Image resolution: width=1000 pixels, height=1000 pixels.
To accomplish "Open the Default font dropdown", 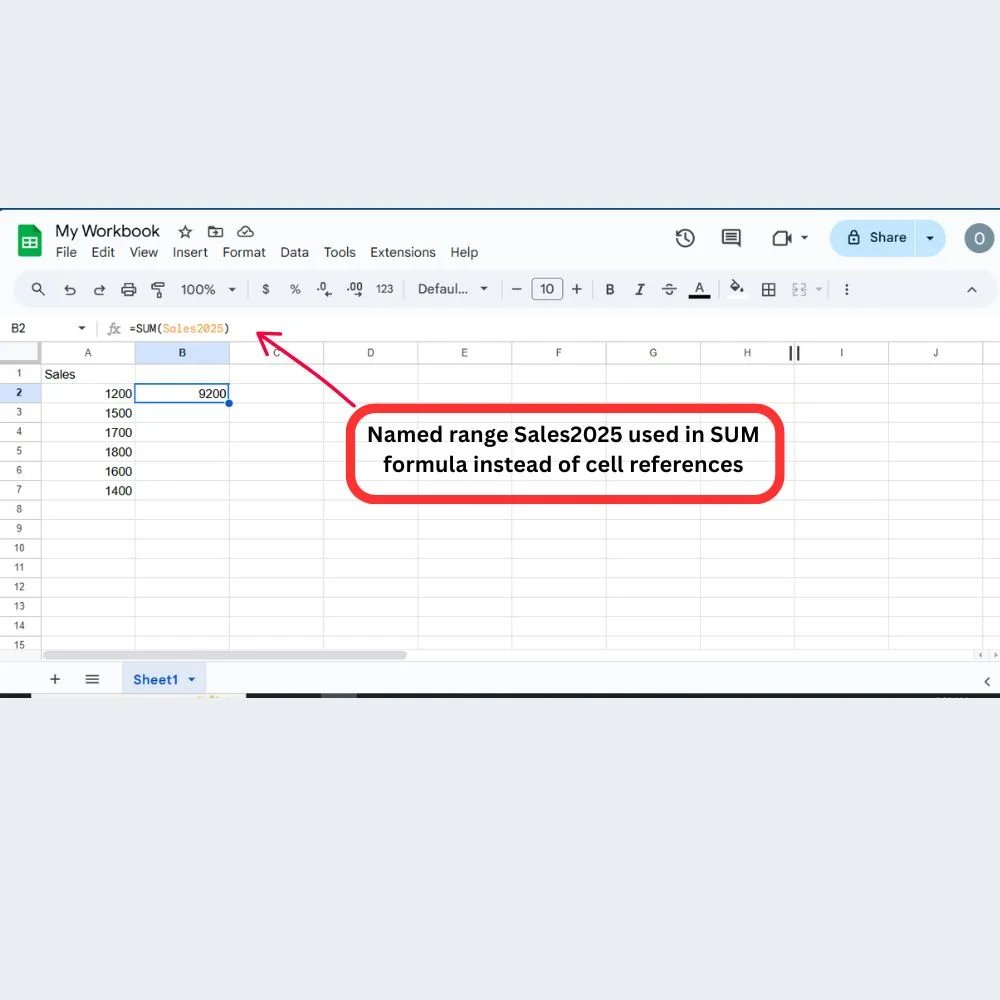I will 453,290.
